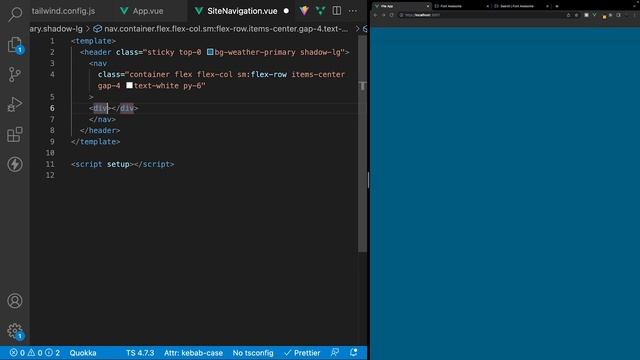Close the Vite App browser tab

click(x=428, y=6)
